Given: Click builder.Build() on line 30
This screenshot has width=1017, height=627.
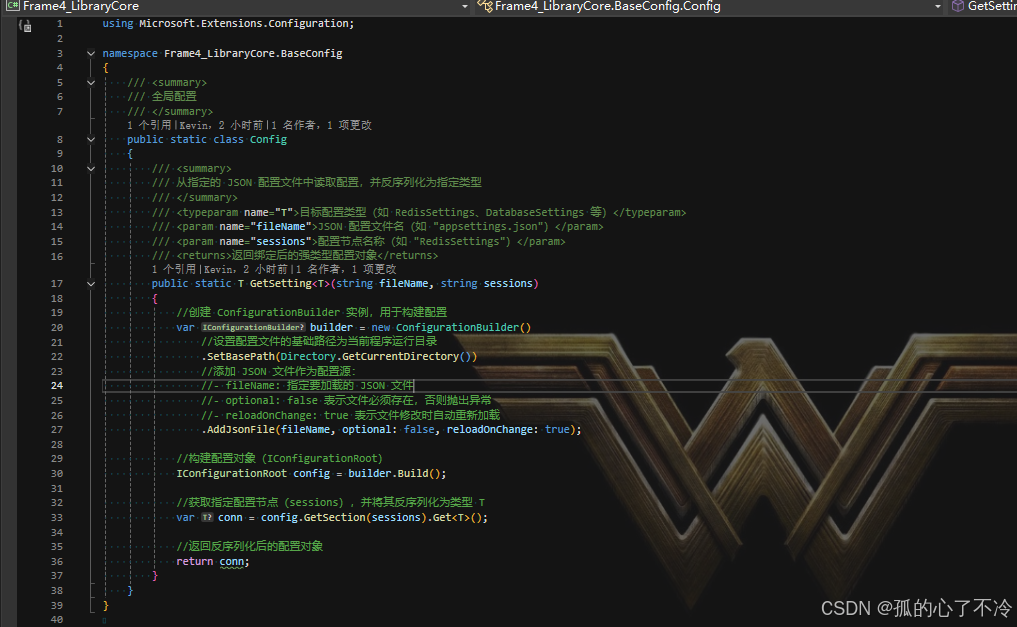Looking at the screenshot, I should (394, 473).
